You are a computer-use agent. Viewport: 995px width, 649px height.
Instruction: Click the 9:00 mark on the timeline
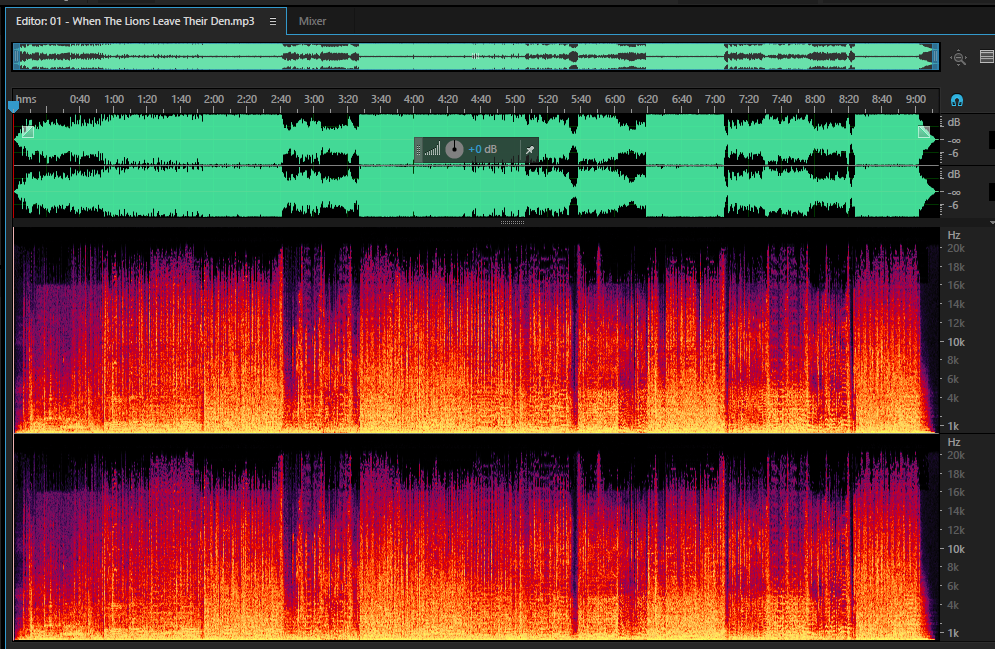(x=916, y=100)
